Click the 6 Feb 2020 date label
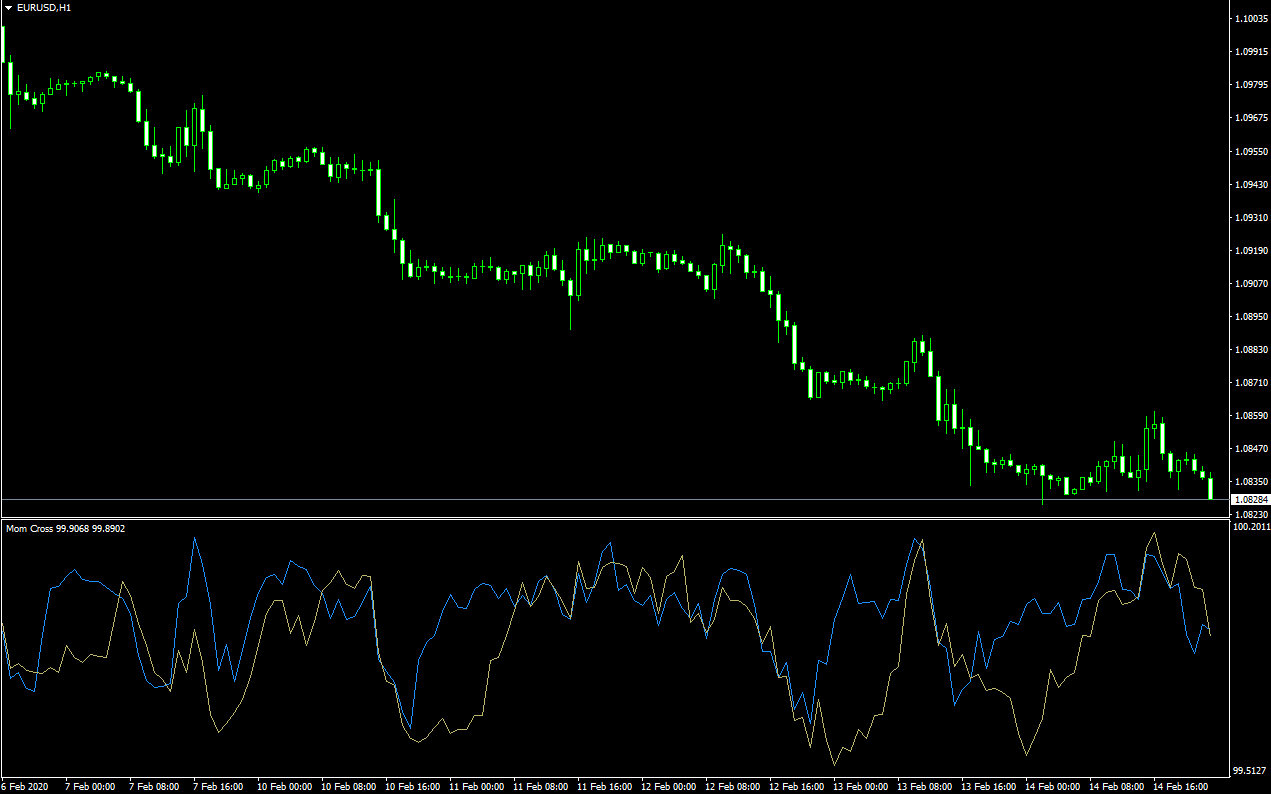1271x794 pixels. click(27, 787)
